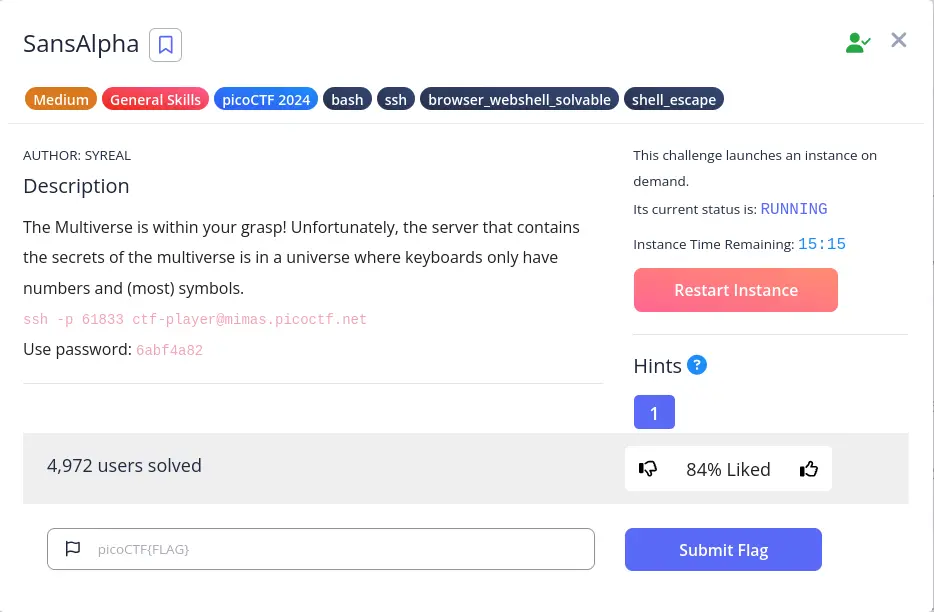
Task: Click the thumbs down dislike icon
Action: (648, 469)
